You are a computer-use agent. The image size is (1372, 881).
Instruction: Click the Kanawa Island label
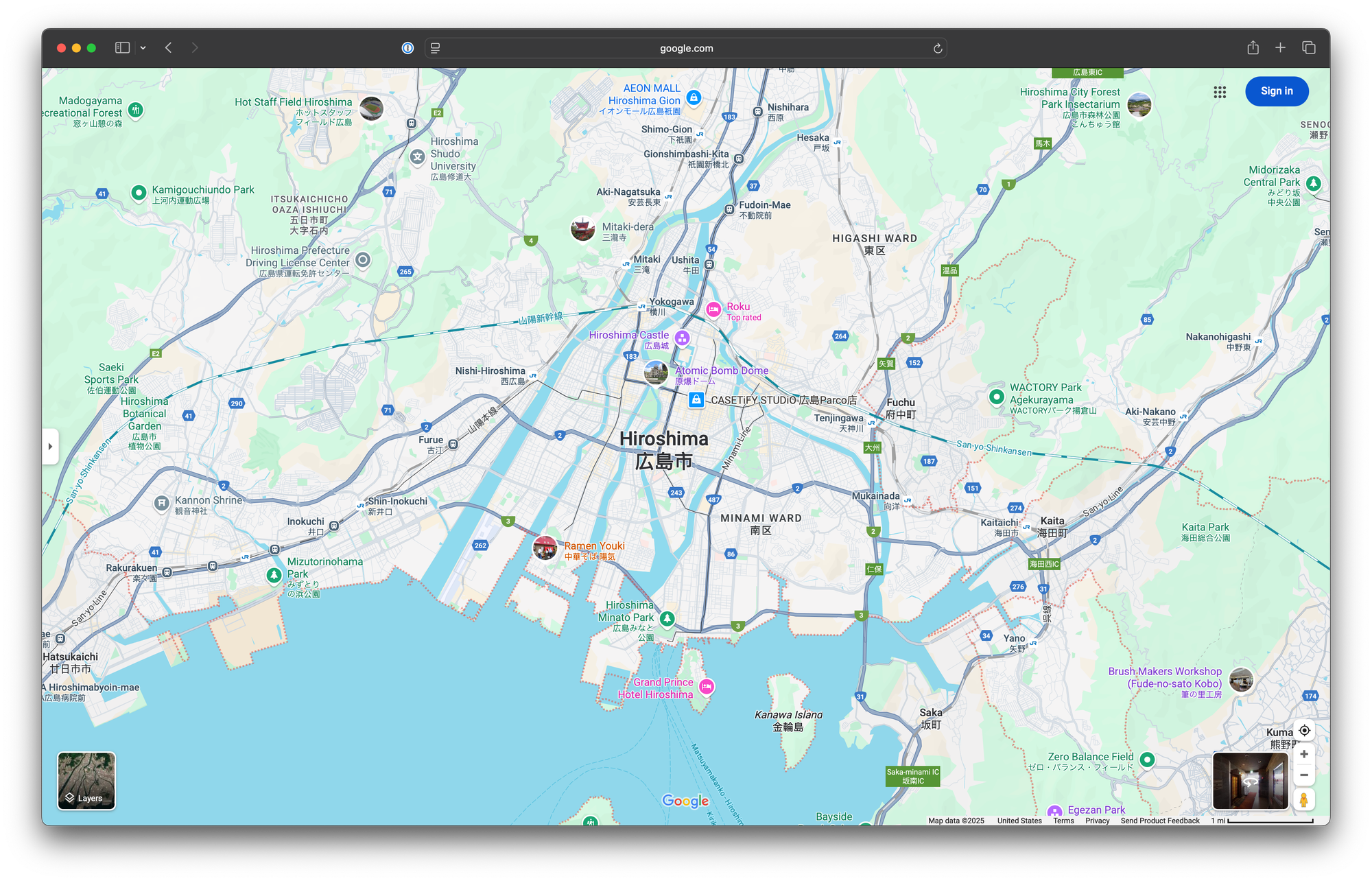(788, 720)
